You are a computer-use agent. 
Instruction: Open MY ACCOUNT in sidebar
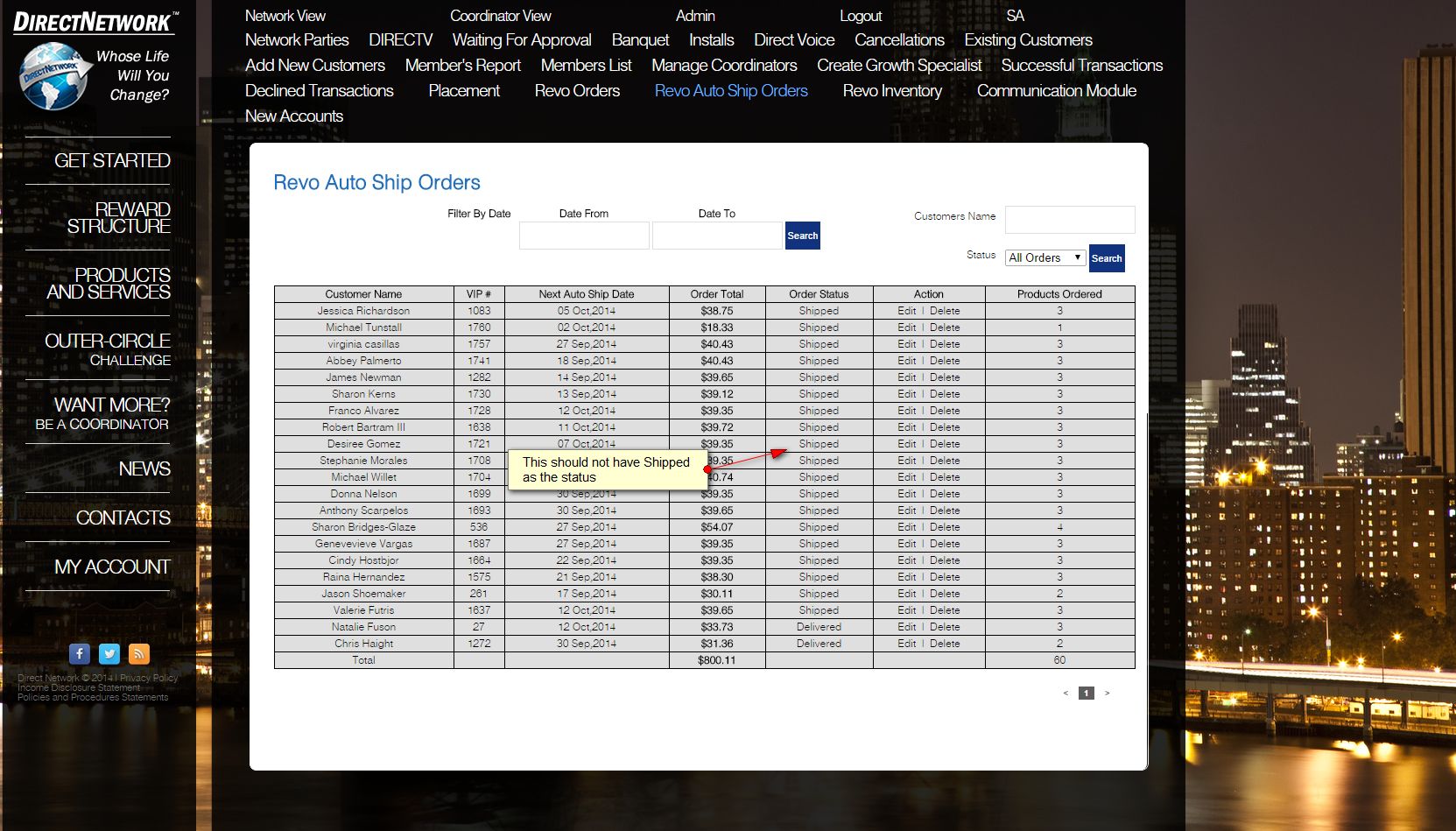pyautogui.click(x=112, y=567)
